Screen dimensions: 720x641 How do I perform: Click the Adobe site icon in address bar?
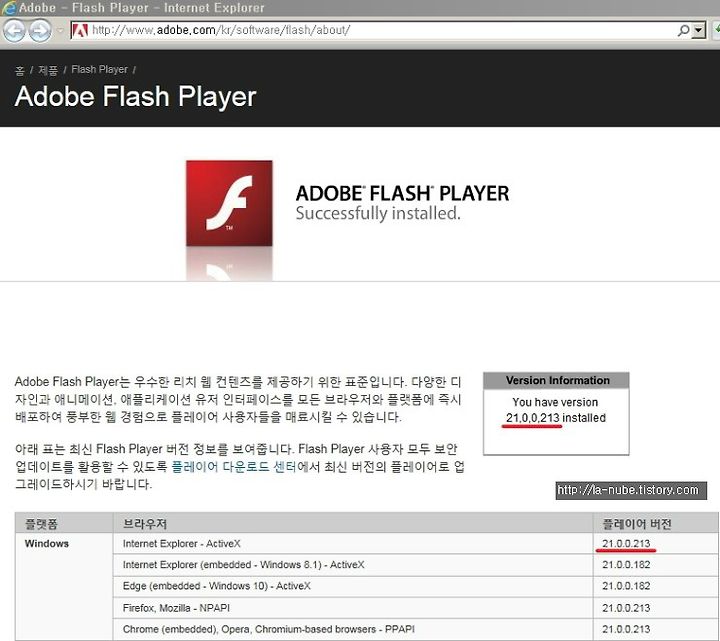tap(80, 30)
